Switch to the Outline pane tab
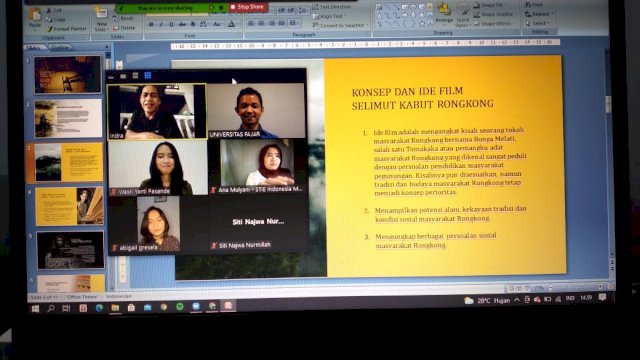Screen dimensions: 640x360 [60, 48]
